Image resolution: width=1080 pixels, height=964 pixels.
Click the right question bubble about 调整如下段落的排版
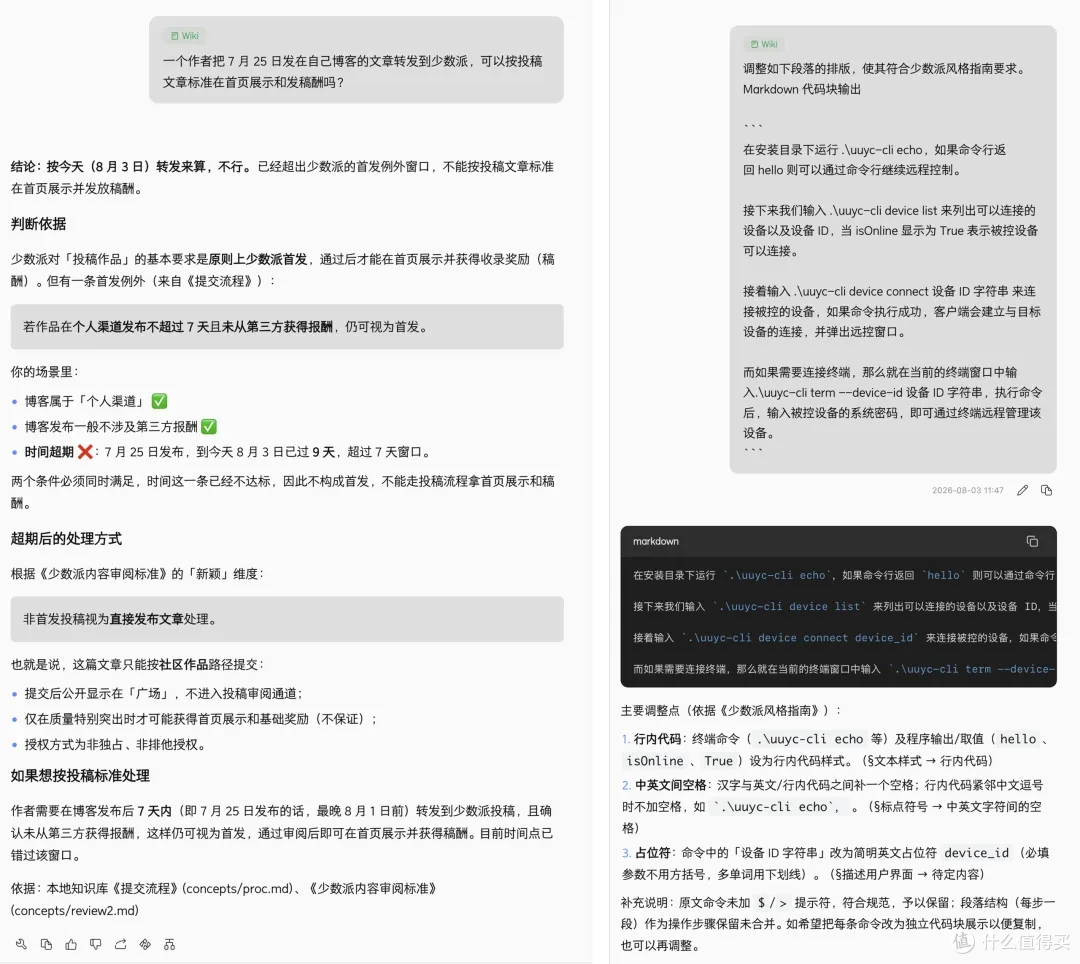[893, 249]
